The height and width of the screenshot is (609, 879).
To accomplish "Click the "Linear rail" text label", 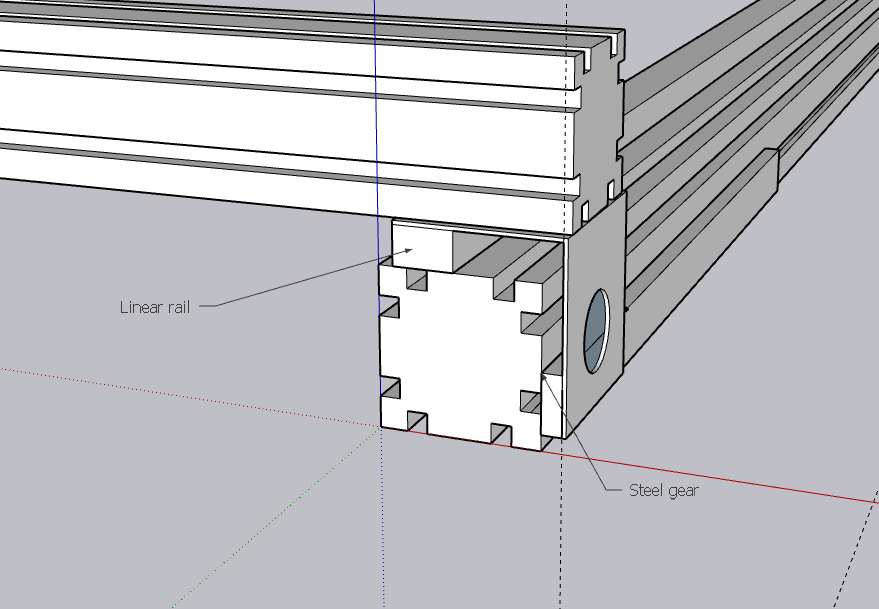I will tap(154, 306).
